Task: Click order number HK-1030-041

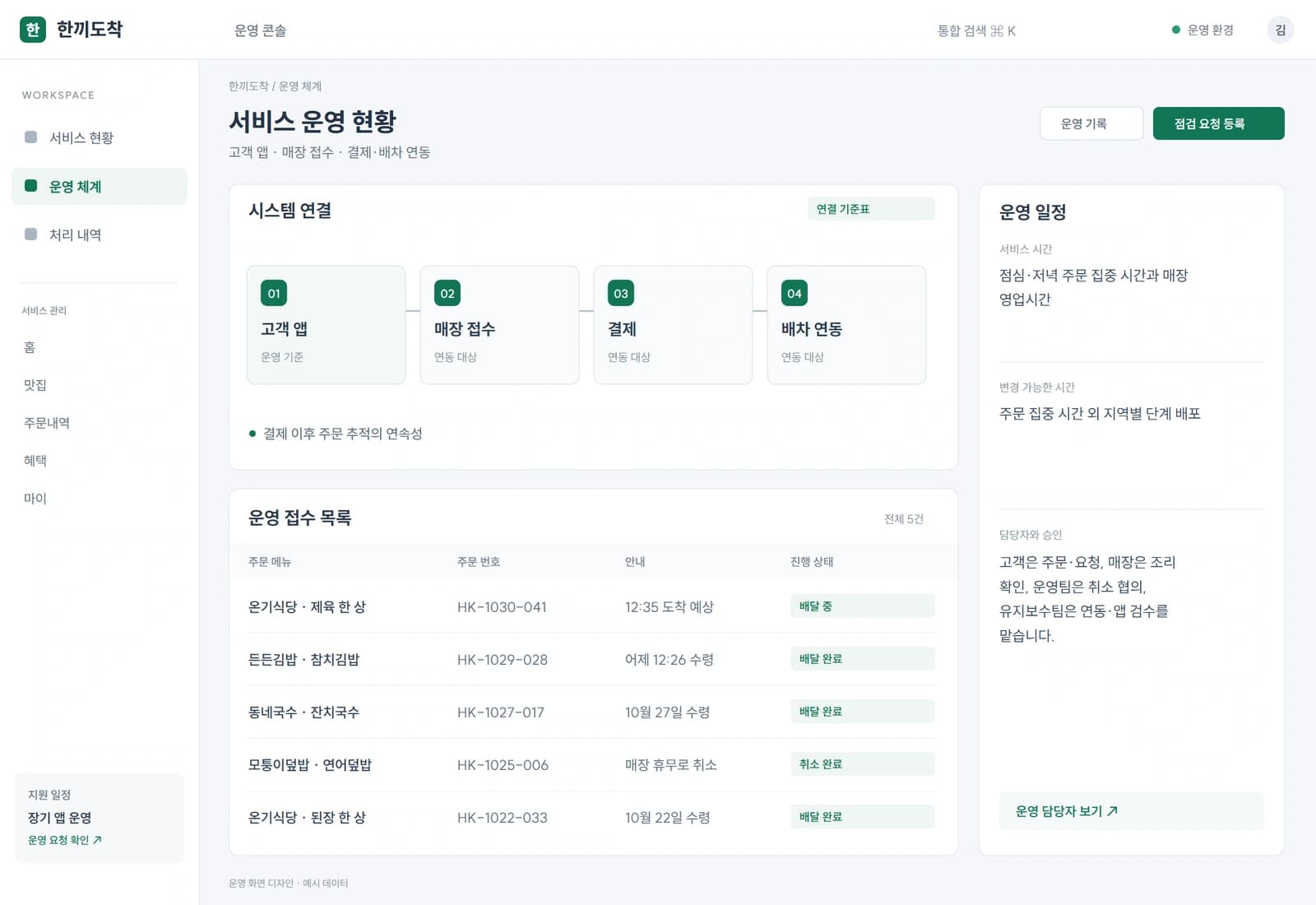Action: (x=502, y=607)
